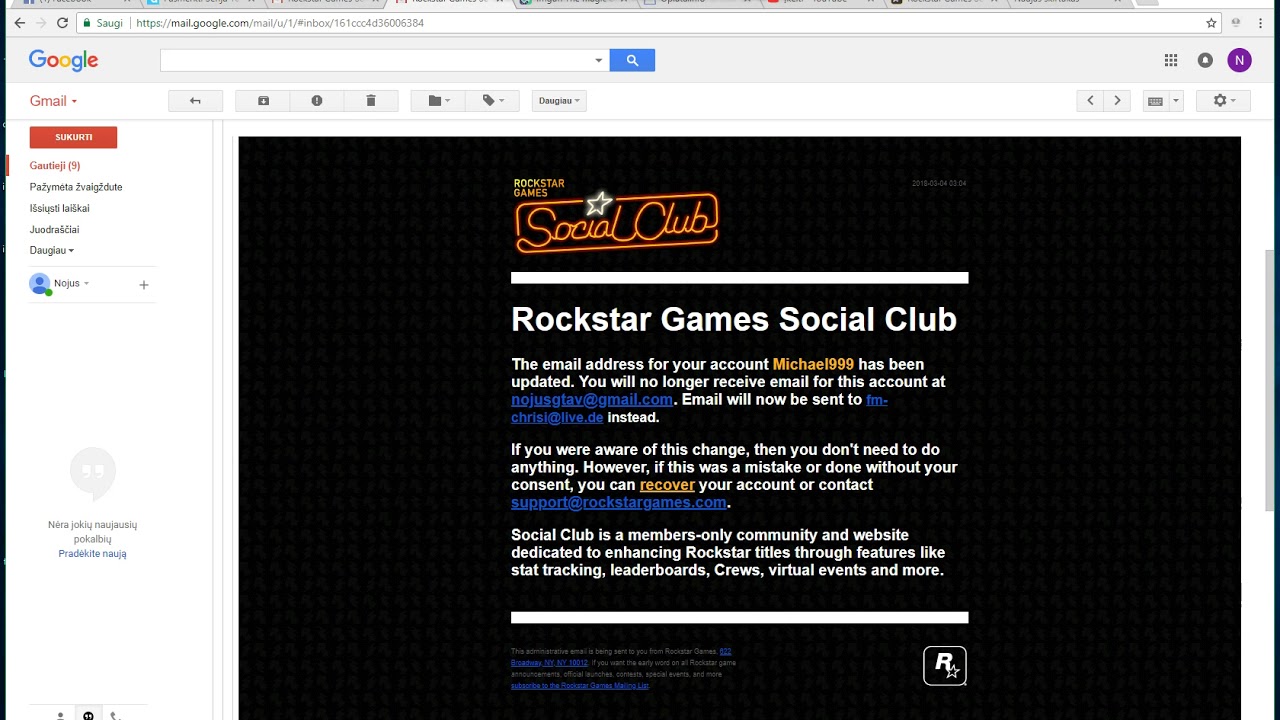Image resolution: width=1280 pixels, height=720 pixels.
Task: Open Hangouts phone calls tab icon
Action: coord(115,715)
